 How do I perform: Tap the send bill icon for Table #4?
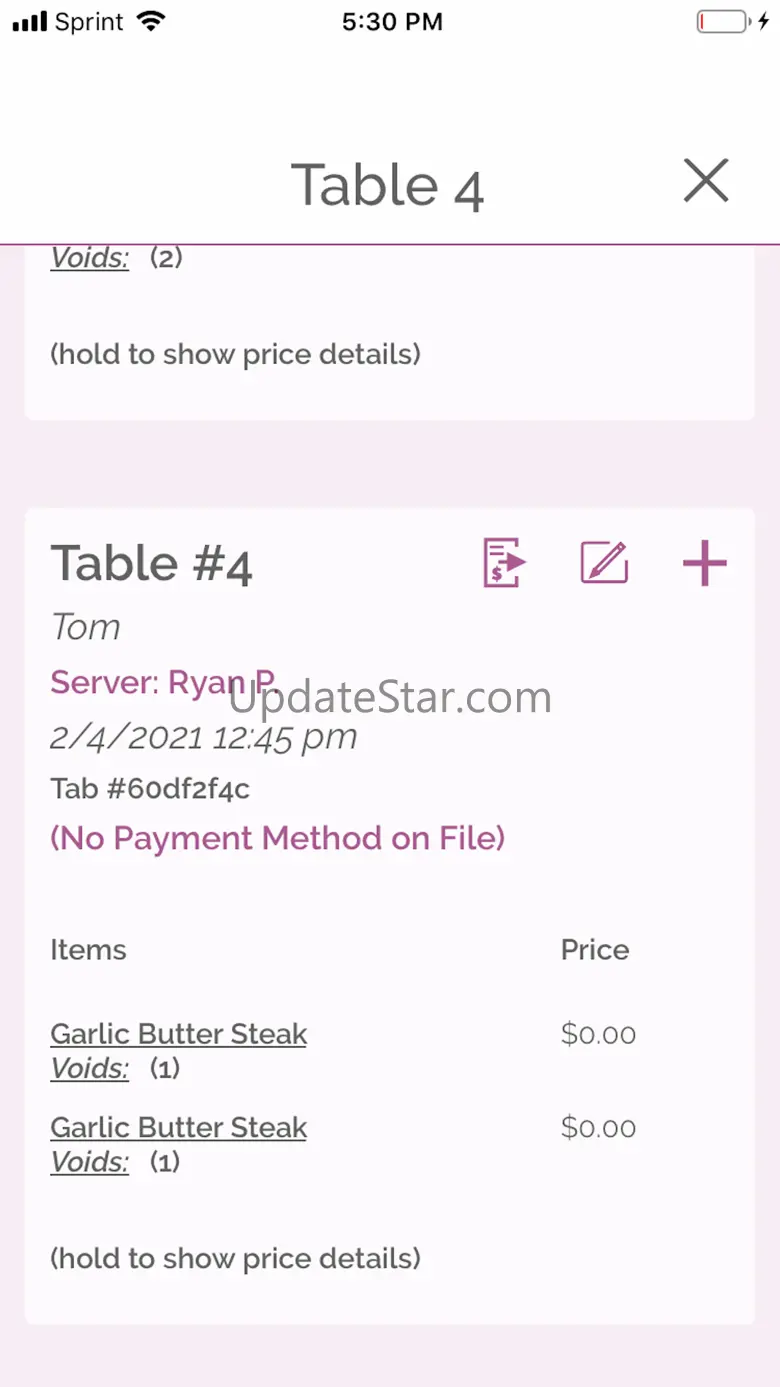(504, 563)
